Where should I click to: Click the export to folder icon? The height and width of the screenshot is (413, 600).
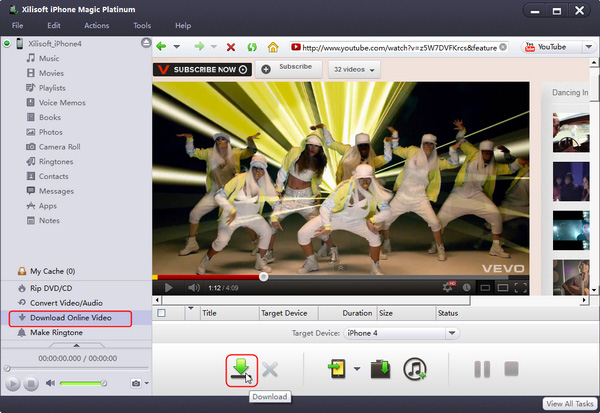click(380, 369)
